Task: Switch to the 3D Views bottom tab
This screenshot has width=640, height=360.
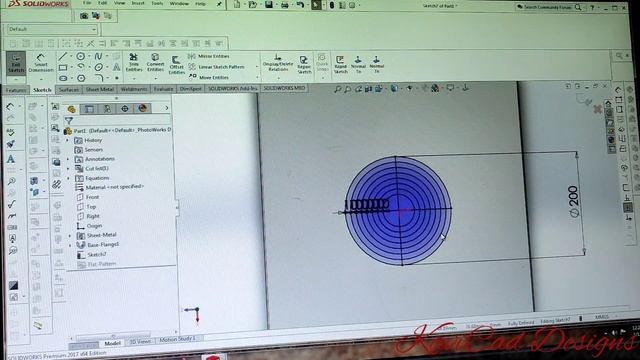Action: coord(140,342)
